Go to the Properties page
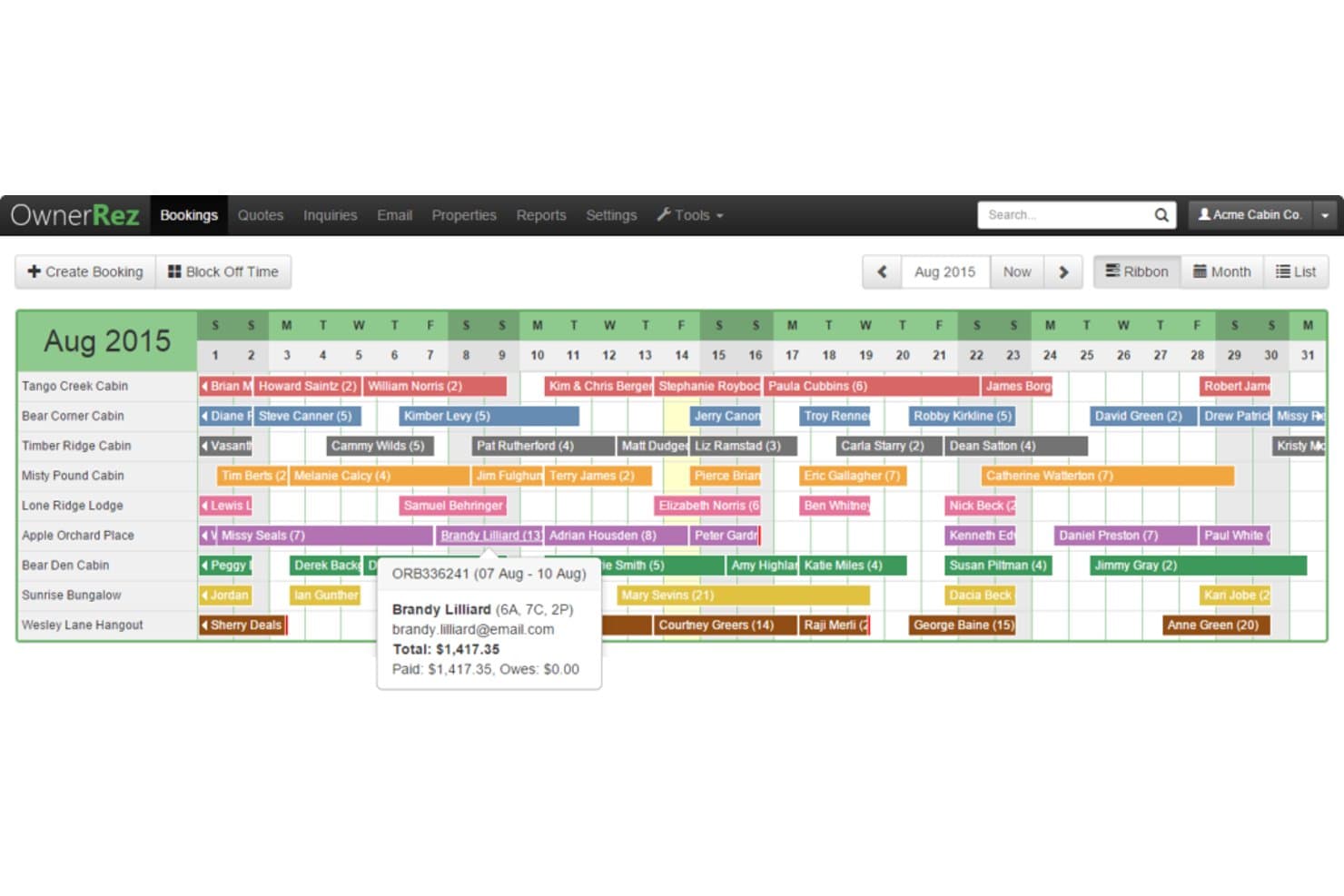 click(464, 215)
